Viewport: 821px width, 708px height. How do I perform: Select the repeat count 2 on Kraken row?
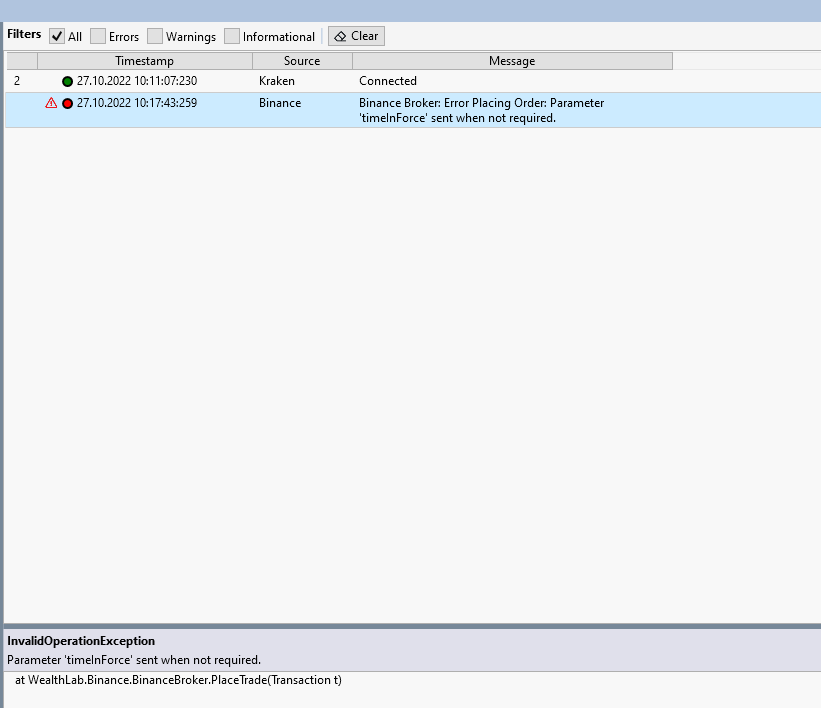pyautogui.click(x=17, y=81)
